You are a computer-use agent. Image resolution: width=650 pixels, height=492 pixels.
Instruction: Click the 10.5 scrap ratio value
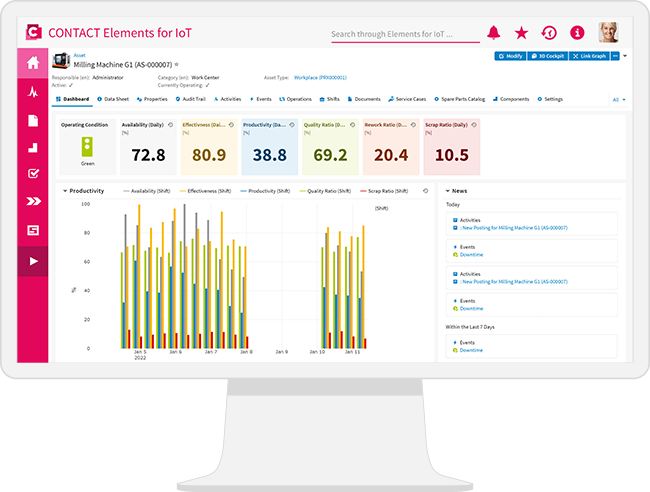click(x=452, y=155)
